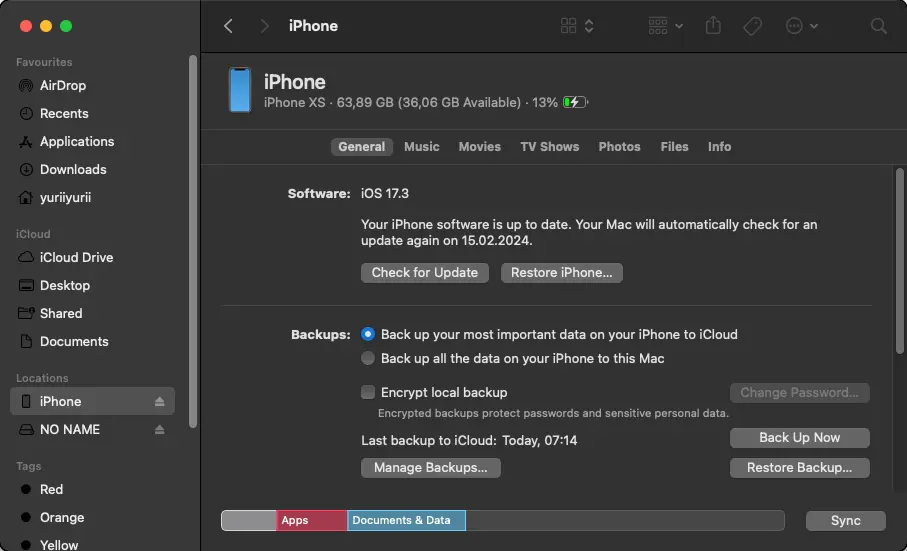Enable Encrypt local backup checkbox

click(x=368, y=393)
